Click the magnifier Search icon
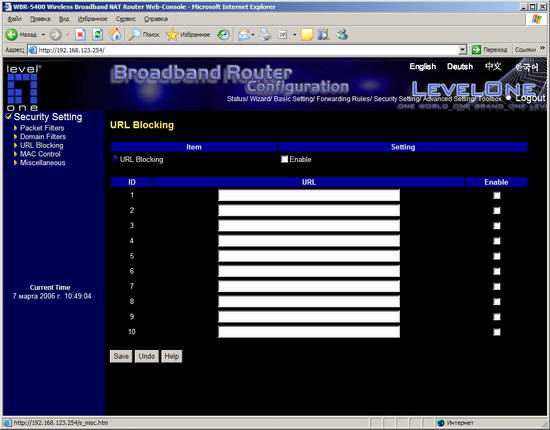This screenshot has width=550, height=430. point(134,34)
